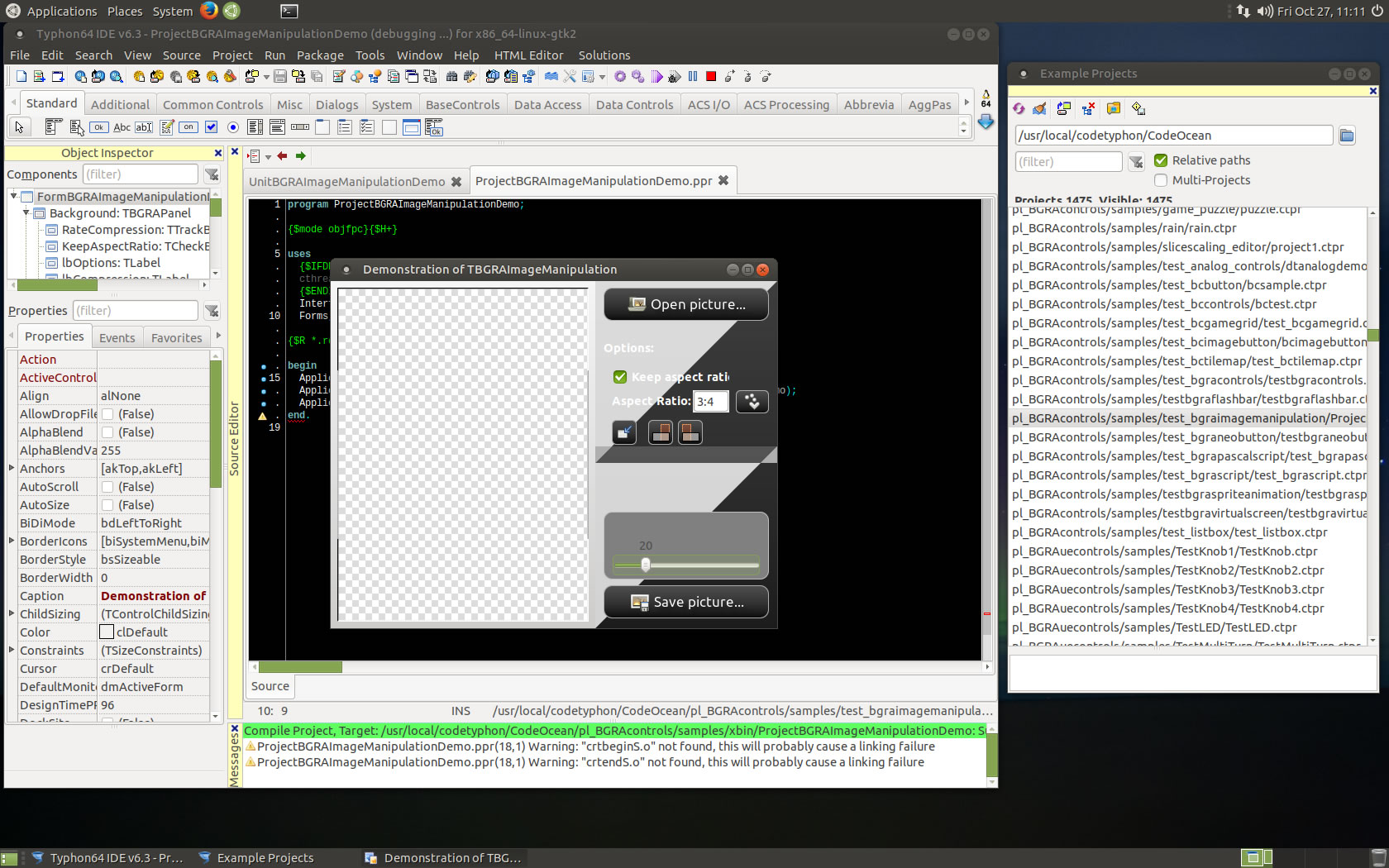Click the red back arrow in source editor

[x=283, y=155]
